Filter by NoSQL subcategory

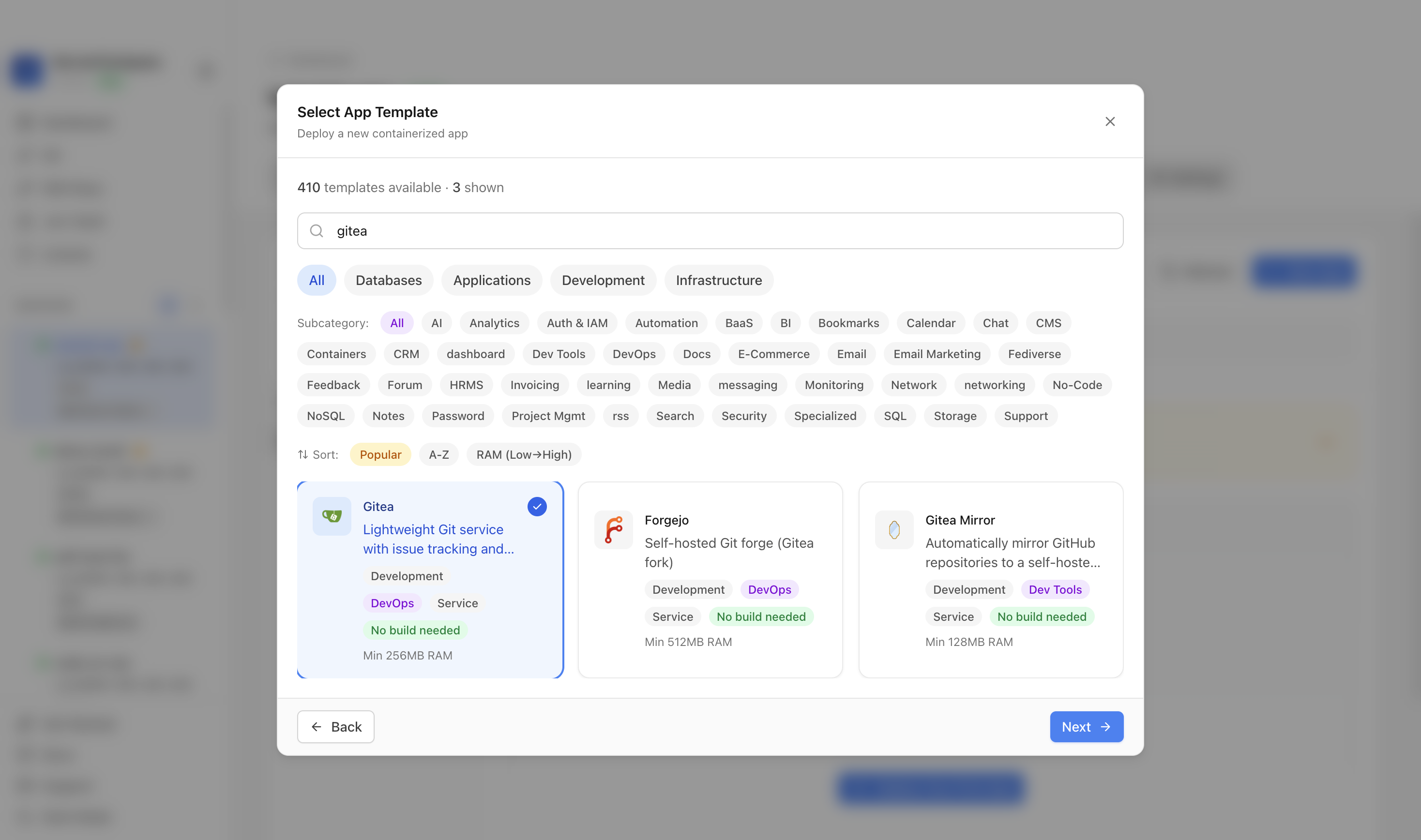326,416
